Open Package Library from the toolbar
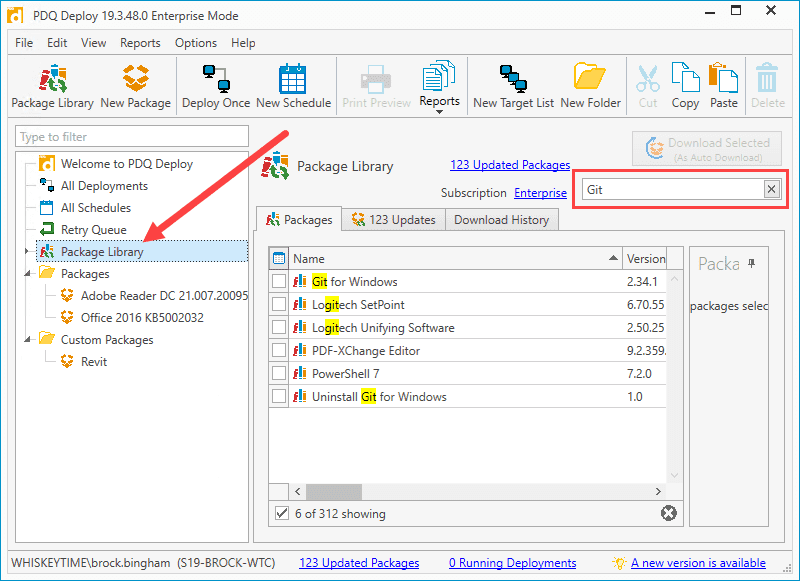 click(53, 86)
